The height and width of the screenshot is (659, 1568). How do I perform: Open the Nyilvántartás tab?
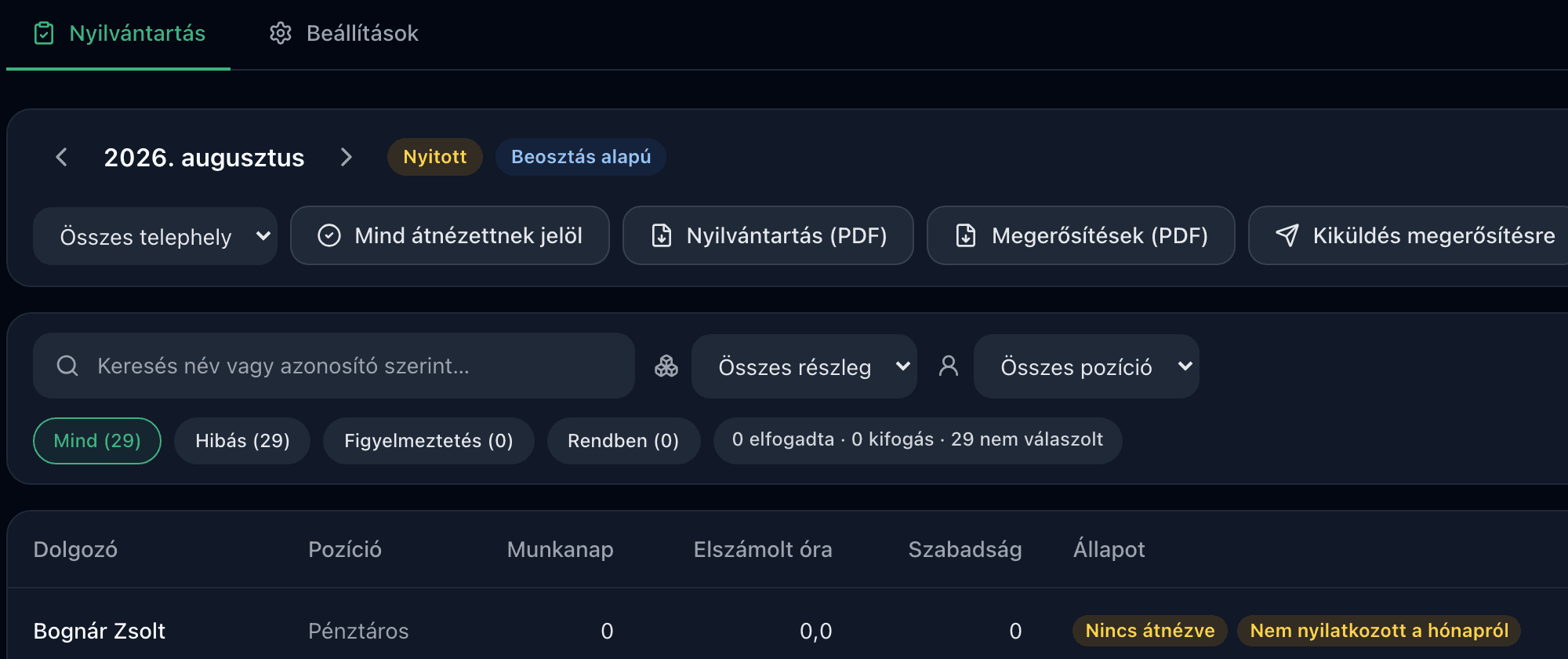coord(118,34)
